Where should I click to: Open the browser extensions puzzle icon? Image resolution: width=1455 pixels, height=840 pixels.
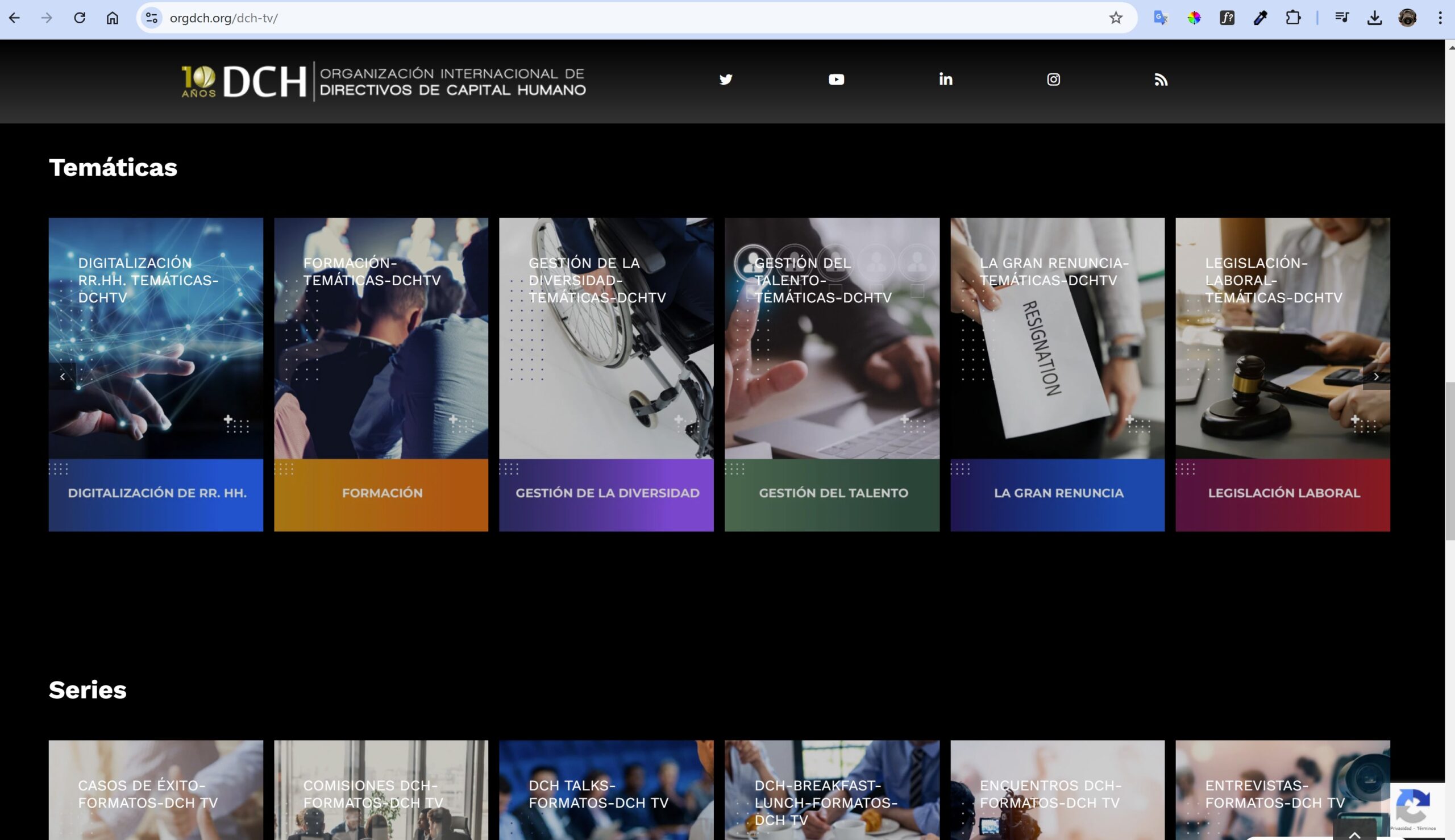click(x=1293, y=18)
